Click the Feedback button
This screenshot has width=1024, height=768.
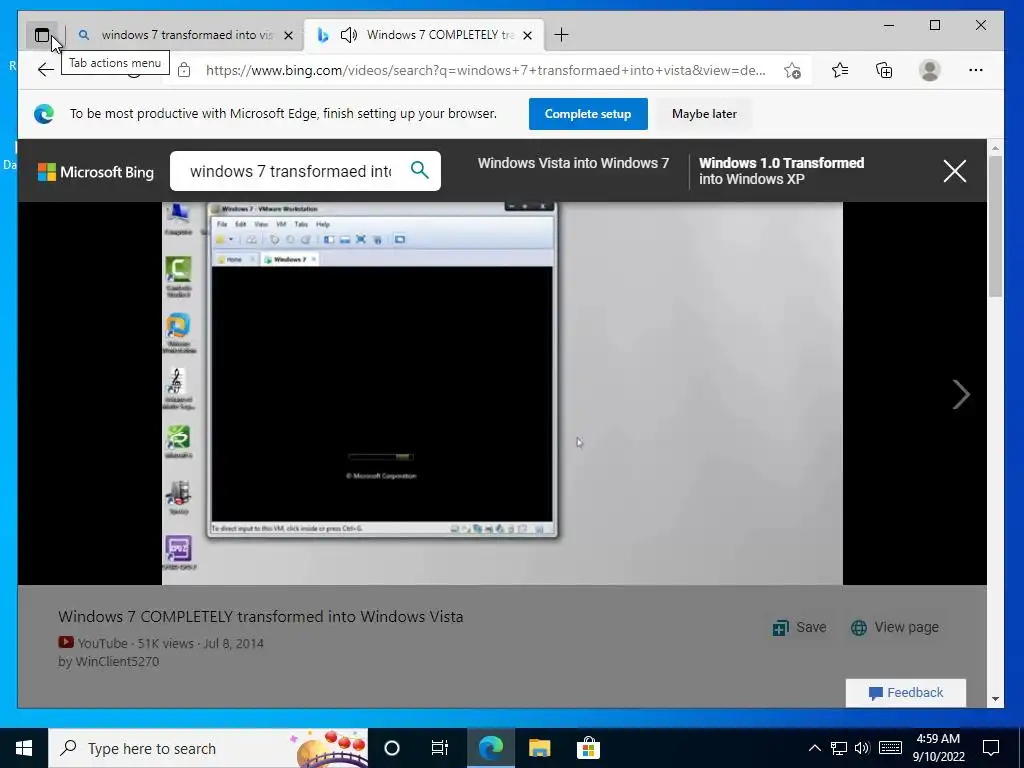click(x=906, y=692)
